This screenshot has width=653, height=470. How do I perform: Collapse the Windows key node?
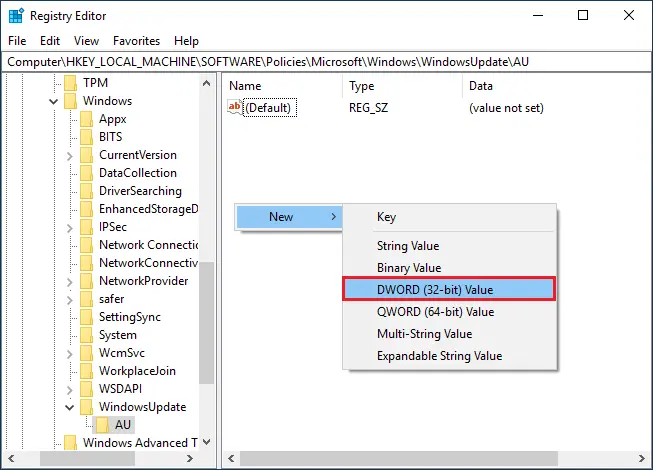54,101
